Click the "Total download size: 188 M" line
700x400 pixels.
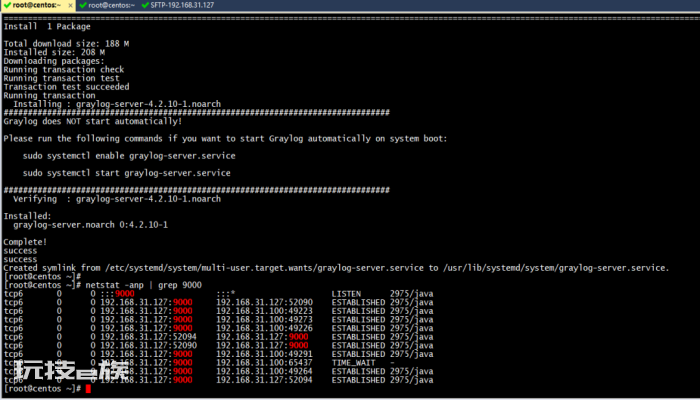(x=66, y=44)
